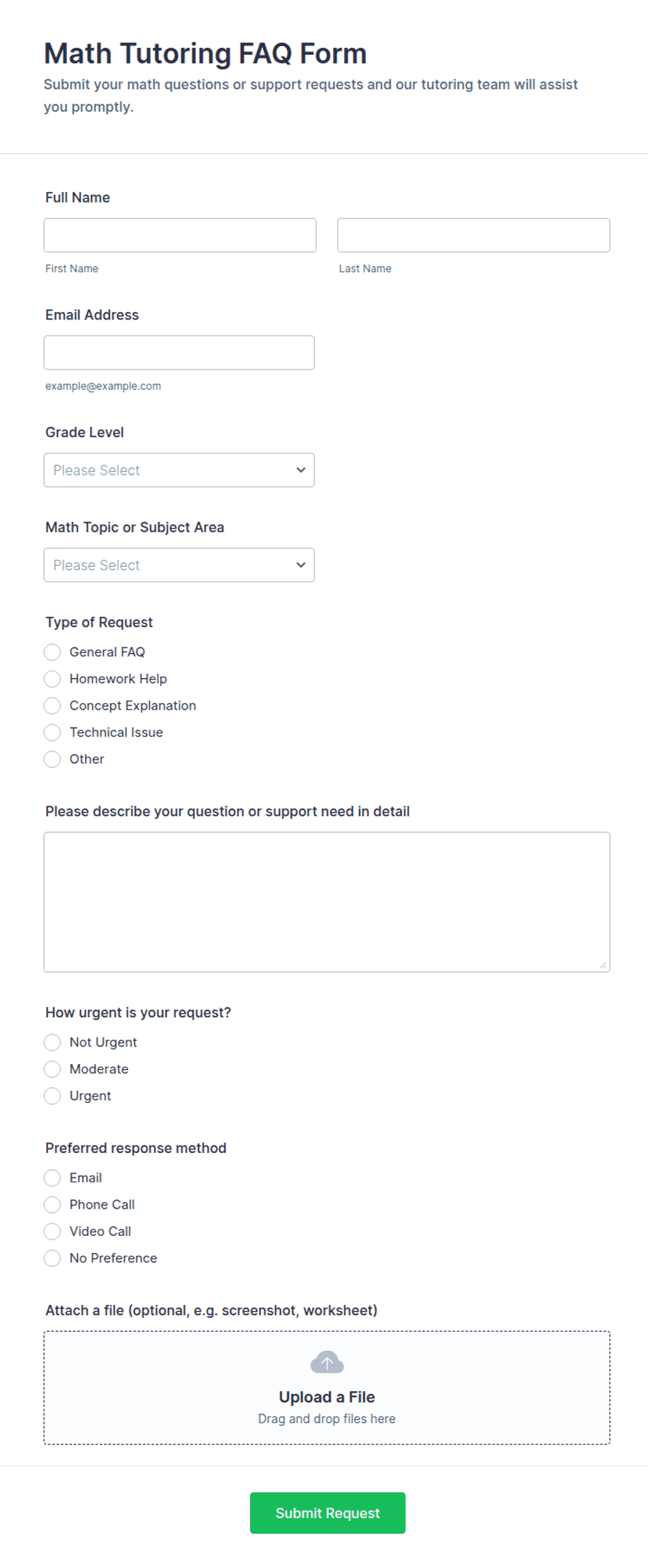Select Moderate urgency option
The image size is (648, 1568).
[x=52, y=1069]
